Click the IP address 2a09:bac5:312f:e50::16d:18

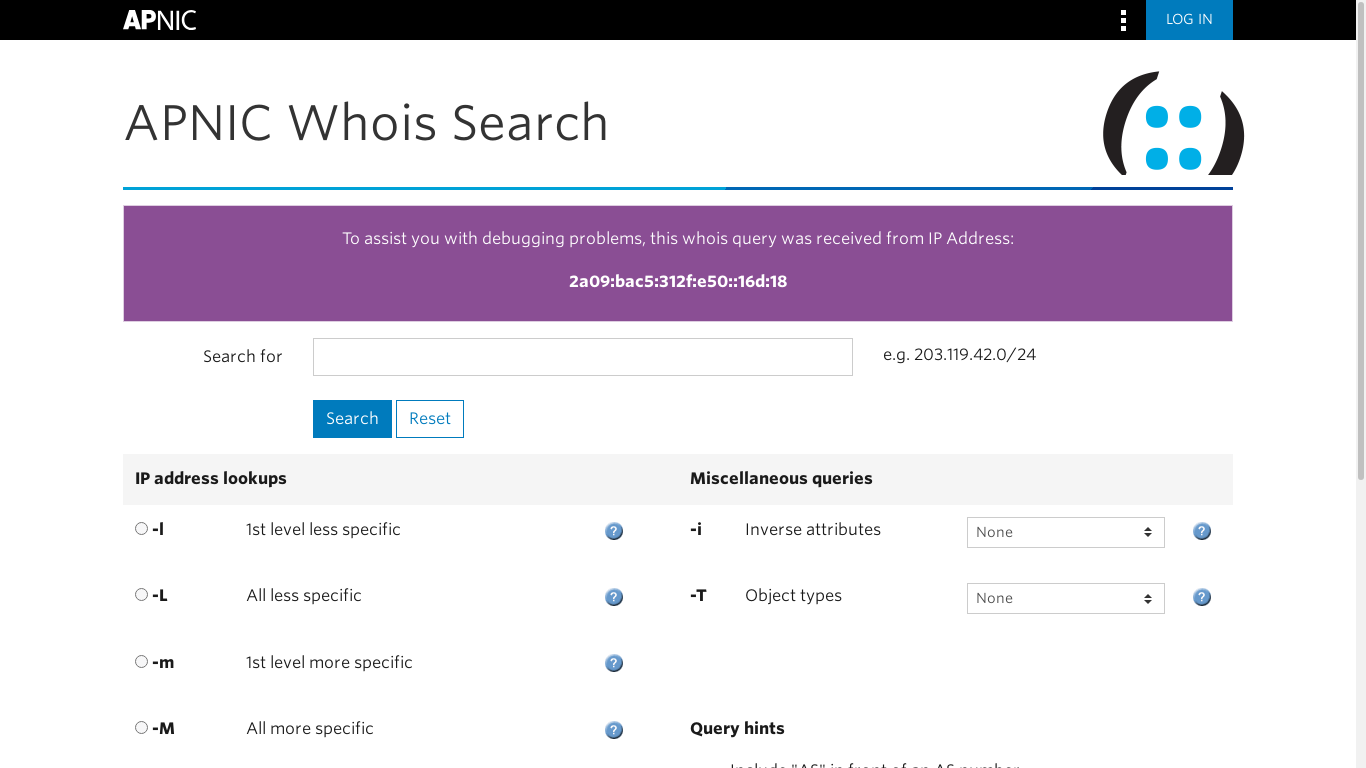point(678,282)
